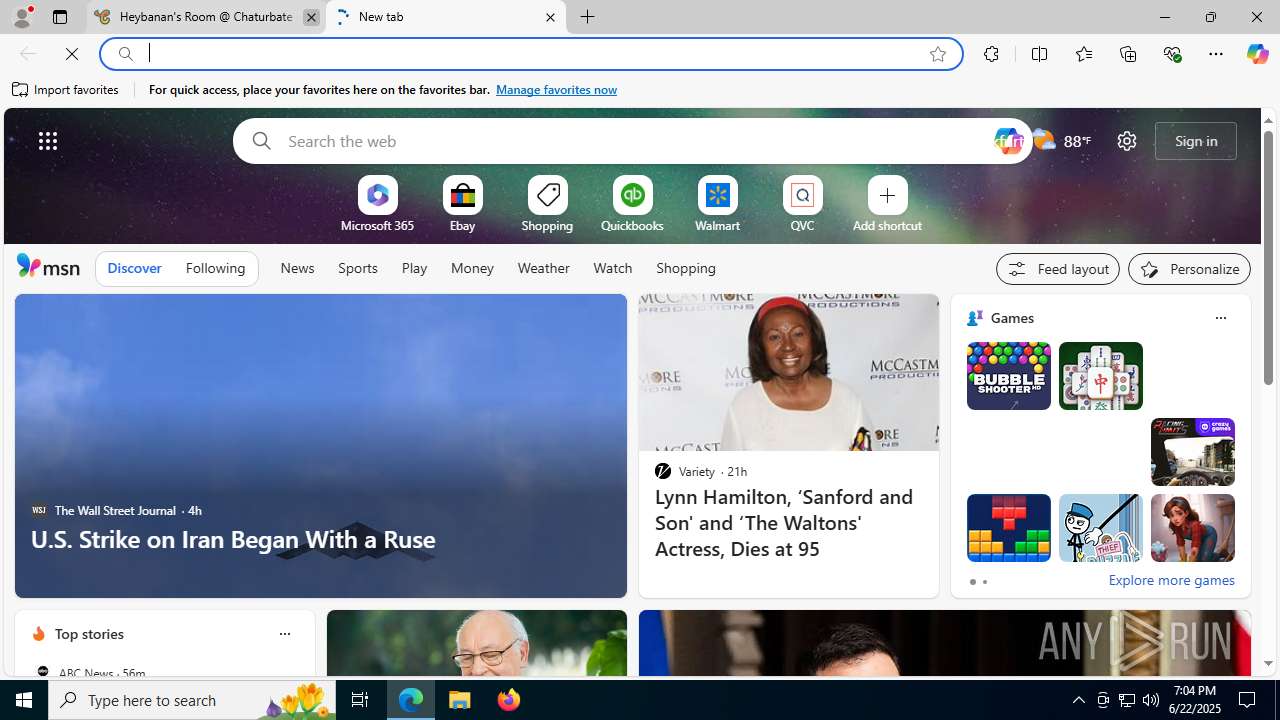Open Feed layout options
Image resolution: width=1280 pixels, height=720 pixels.
tap(1057, 269)
